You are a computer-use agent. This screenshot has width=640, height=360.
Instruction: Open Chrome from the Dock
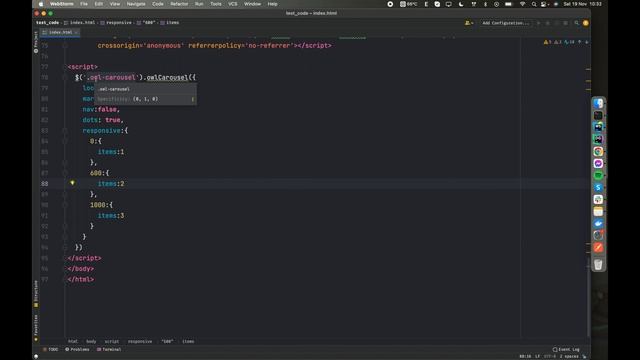(598, 151)
